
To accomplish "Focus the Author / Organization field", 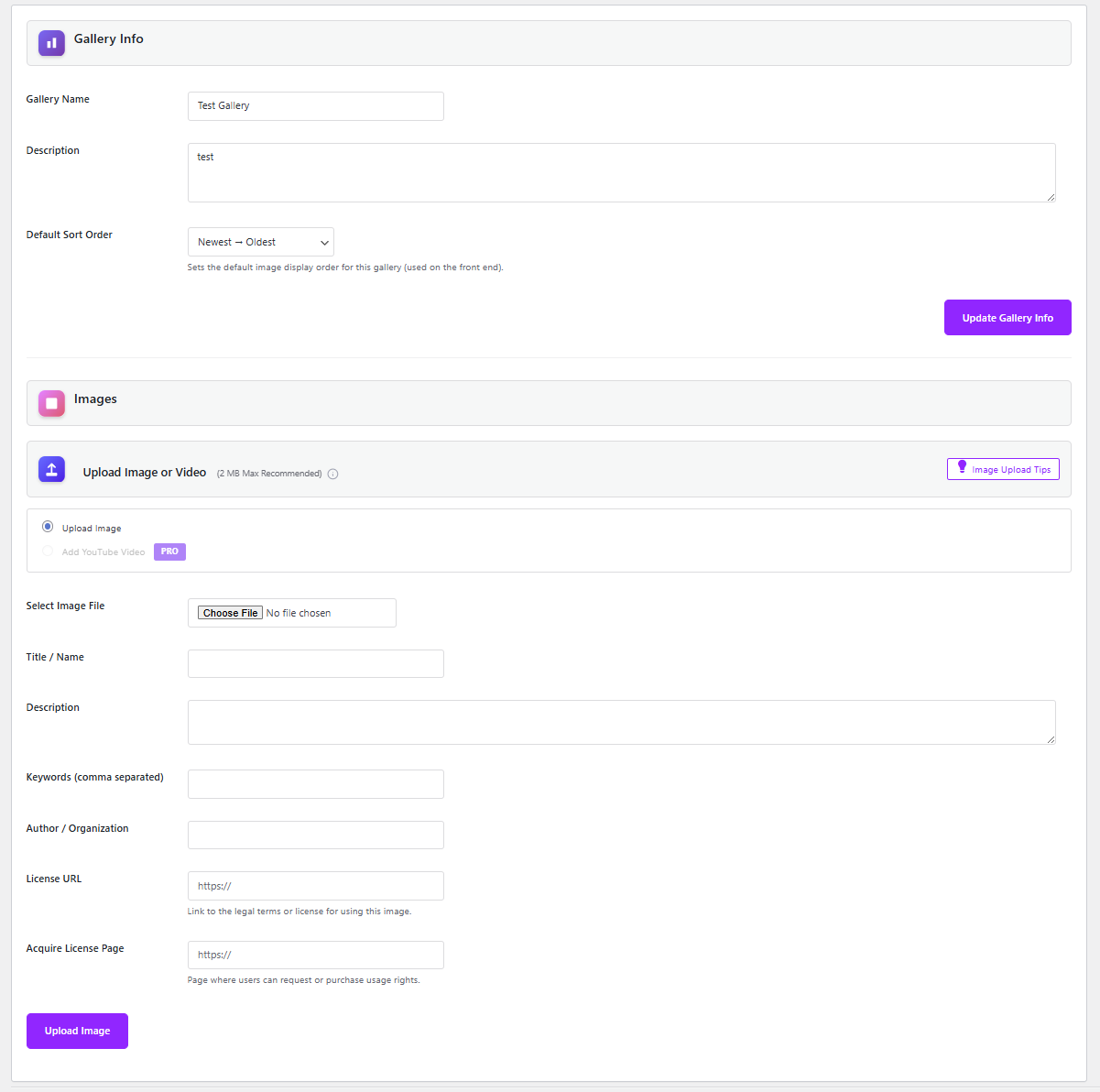I will [315, 835].
